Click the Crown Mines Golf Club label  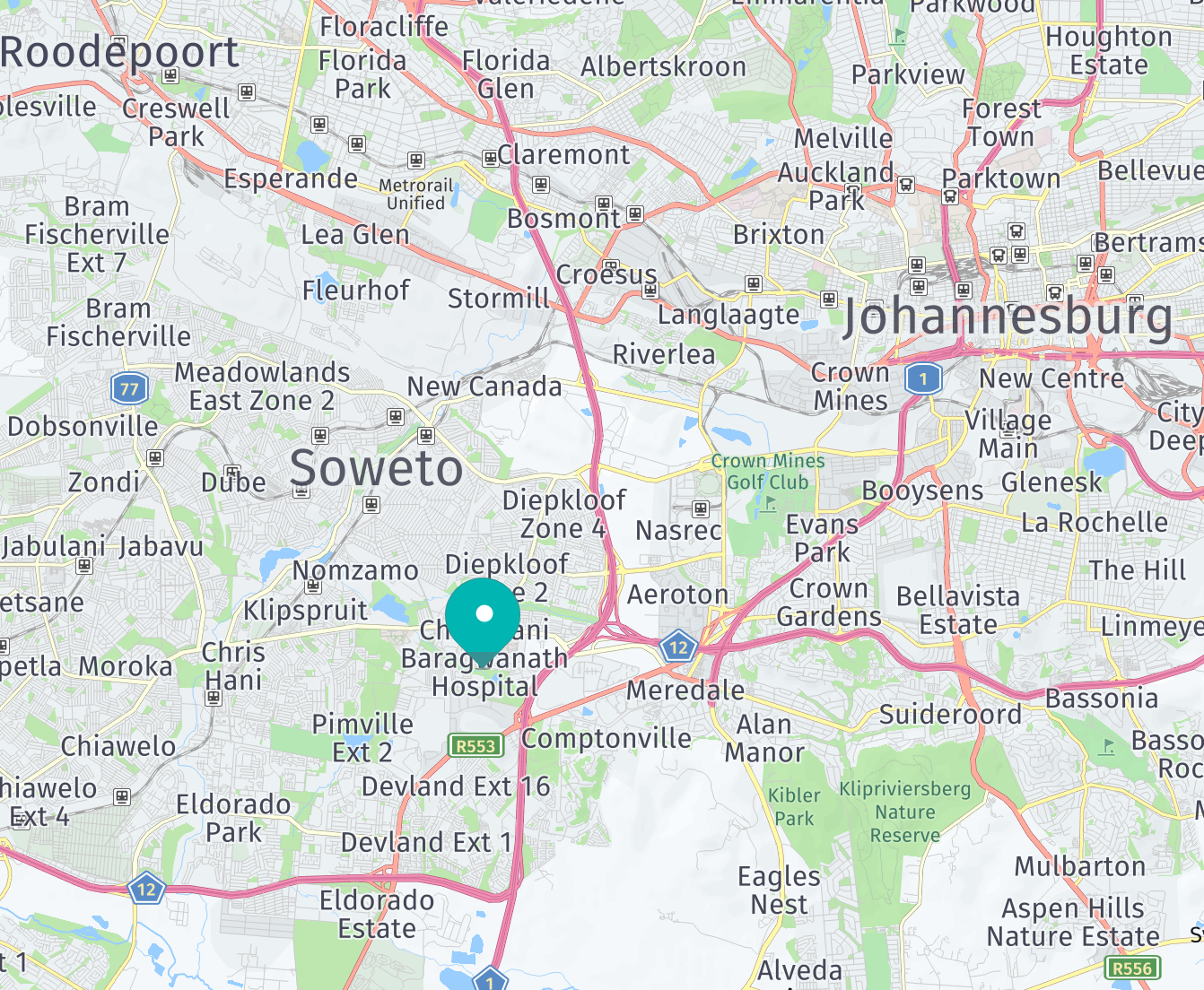768,472
